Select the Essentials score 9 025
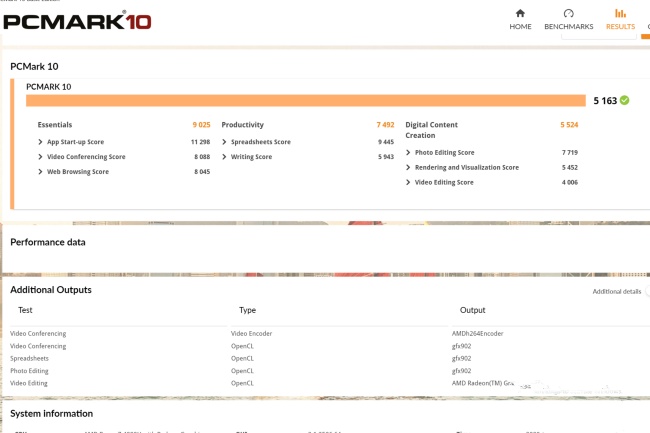 pos(201,125)
